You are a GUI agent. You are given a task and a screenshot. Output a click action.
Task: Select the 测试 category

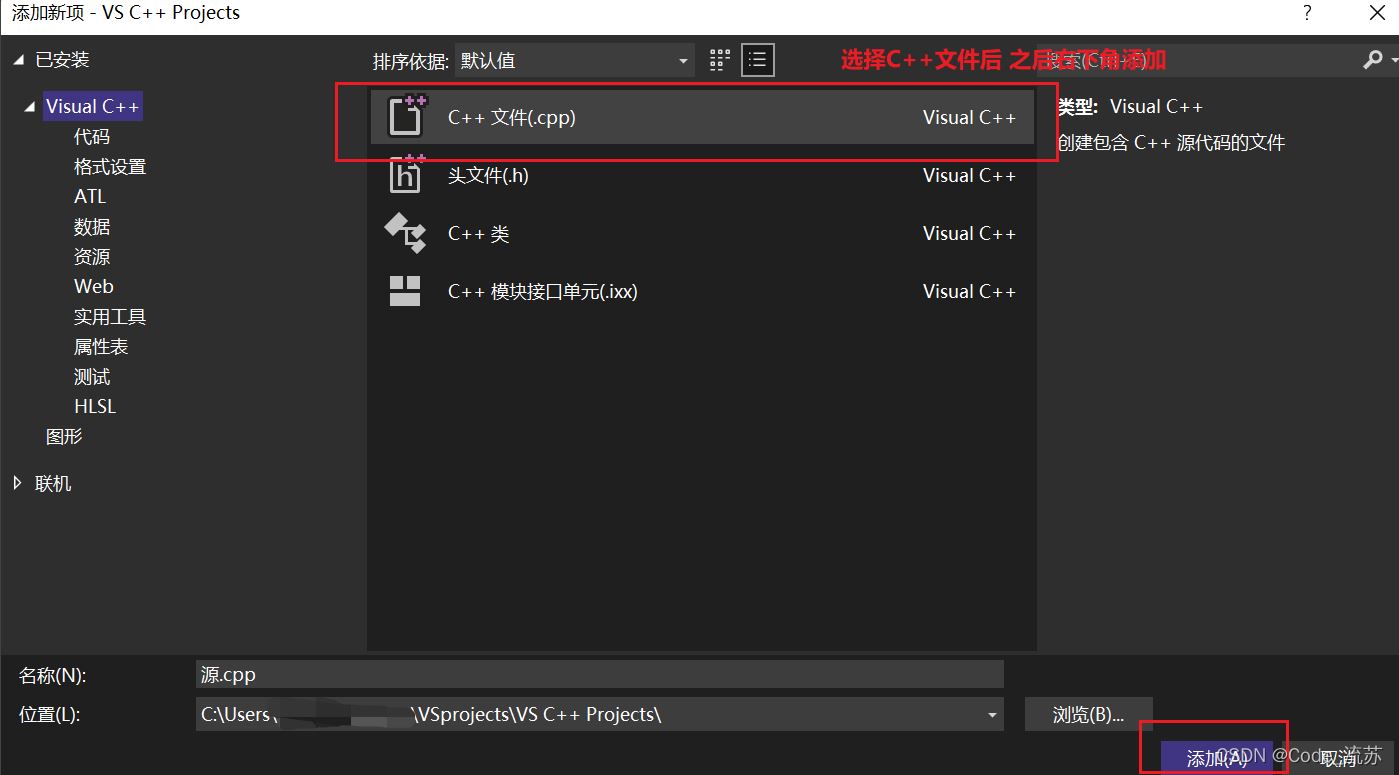[x=92, y=377]
